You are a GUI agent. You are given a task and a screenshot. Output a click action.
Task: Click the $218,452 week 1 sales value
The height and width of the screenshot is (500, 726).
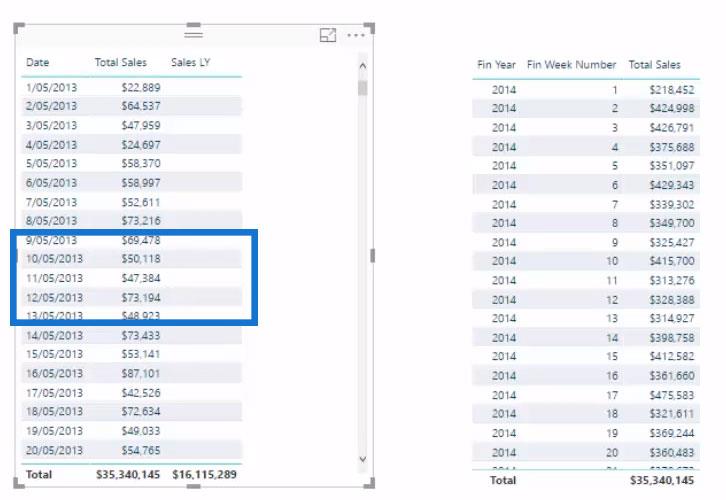pyautogui.click(x=671, y=90)
